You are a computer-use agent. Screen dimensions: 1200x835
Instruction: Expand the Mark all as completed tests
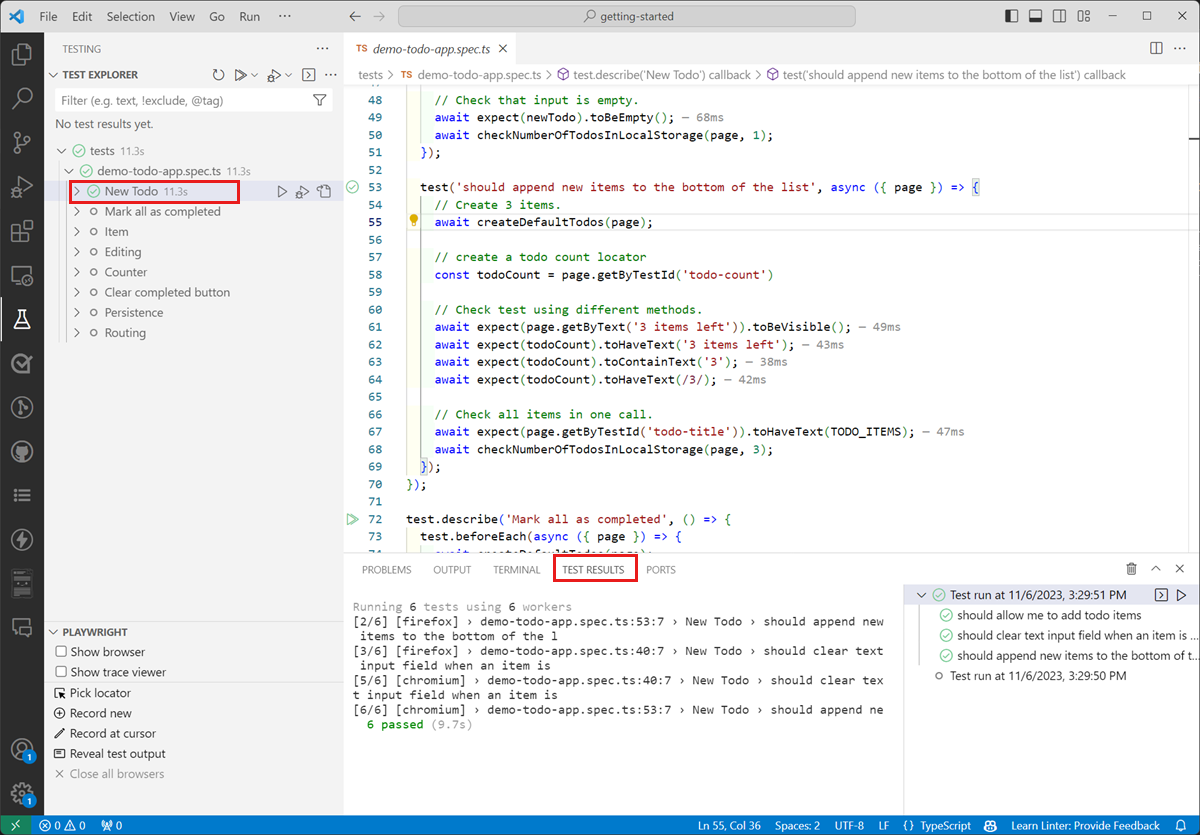tap(77, 212)
